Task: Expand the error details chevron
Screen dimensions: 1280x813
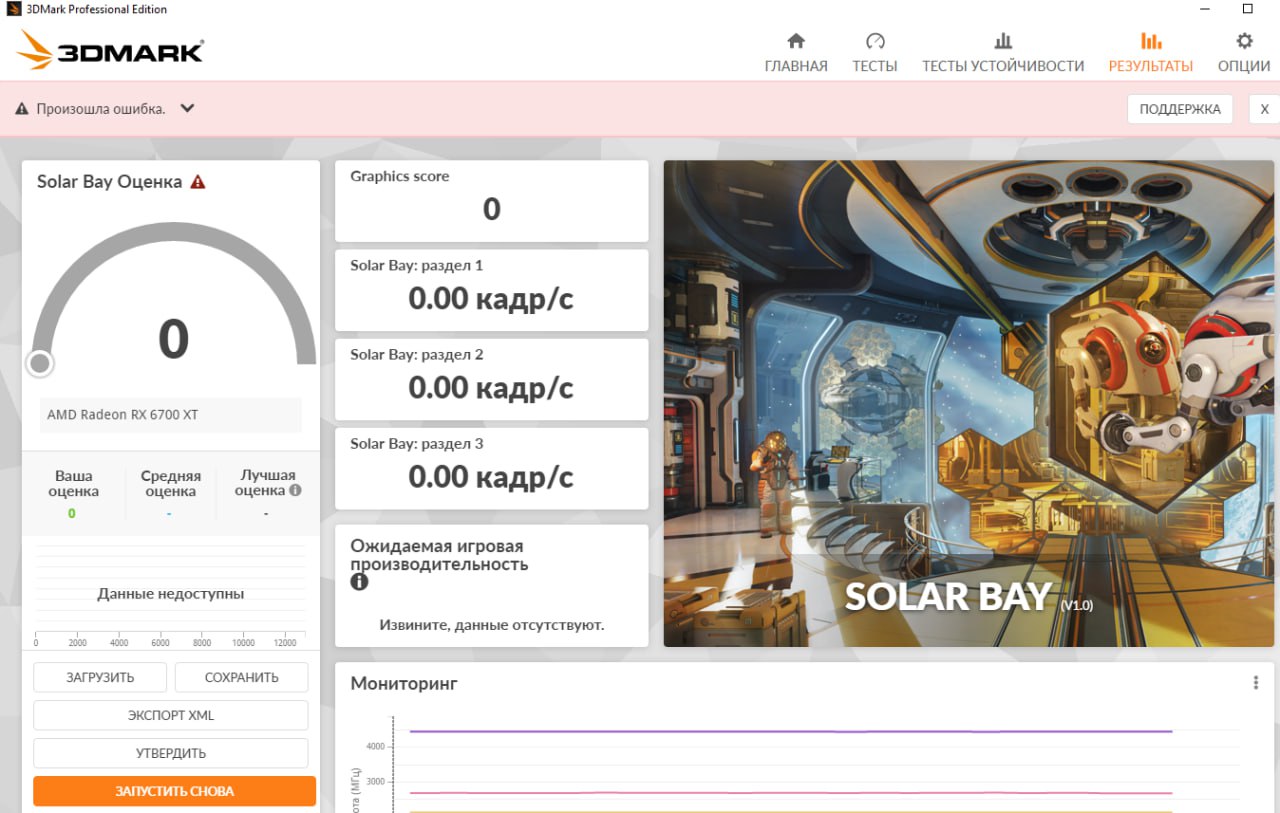Action: [x=187, y=109]
